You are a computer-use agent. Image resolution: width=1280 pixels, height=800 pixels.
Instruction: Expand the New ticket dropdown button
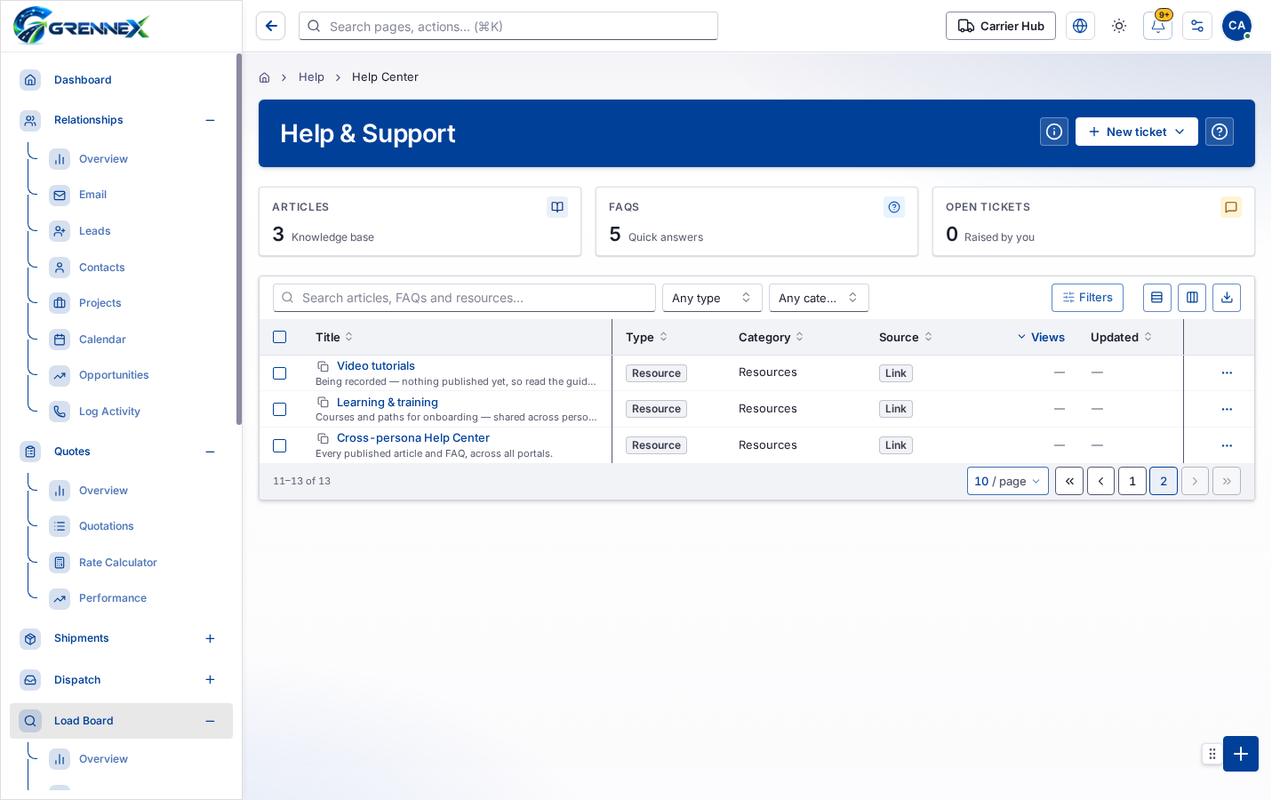click(1137, 132)
